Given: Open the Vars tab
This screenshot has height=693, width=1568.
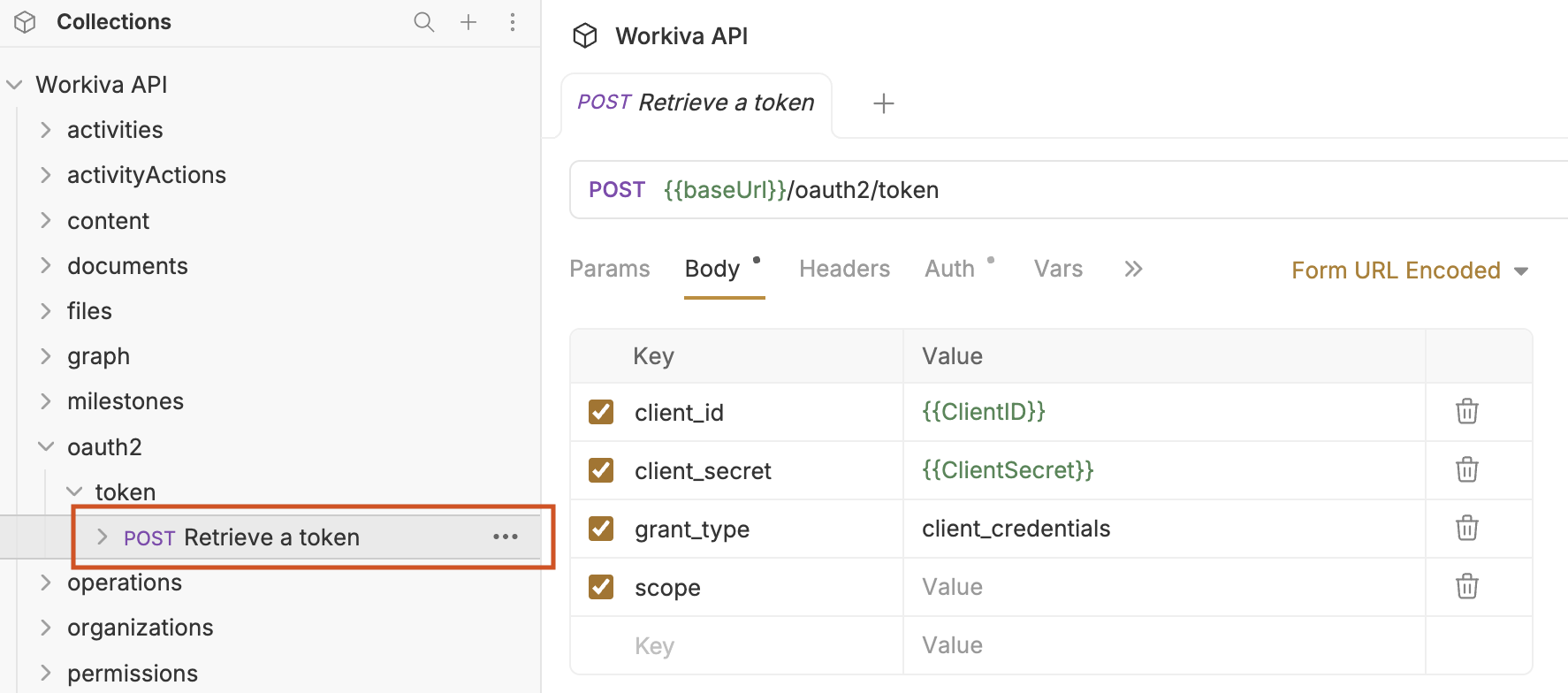Looking at the screenshot, I should click(1058, 269).
